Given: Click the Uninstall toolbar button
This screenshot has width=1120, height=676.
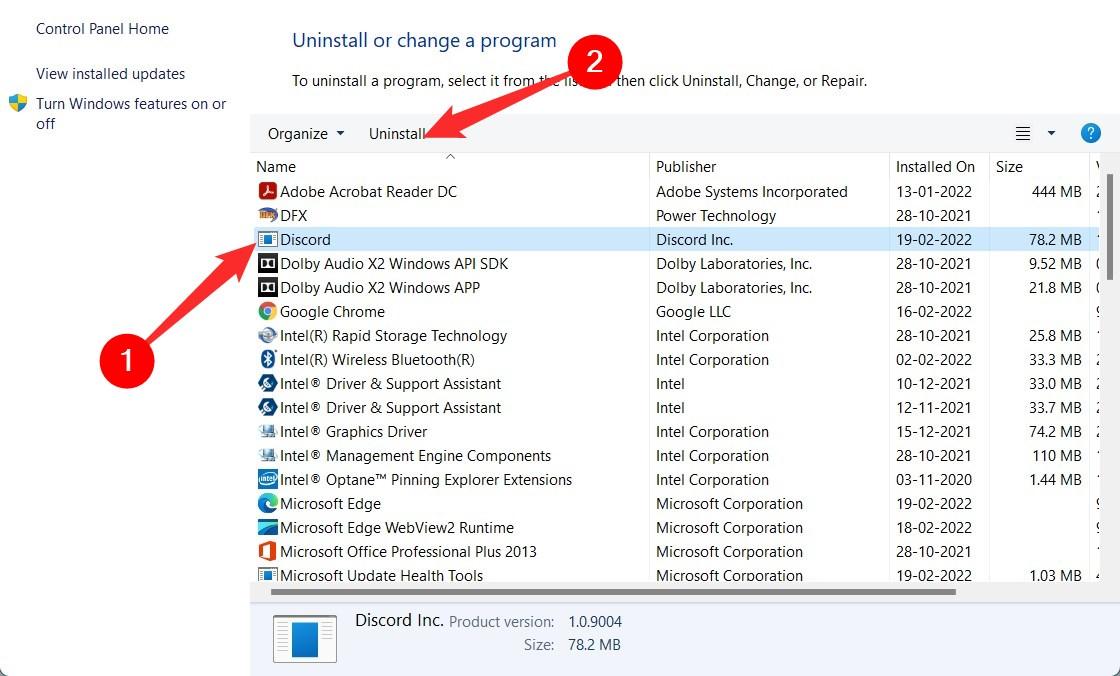Looking at the screenshot, I should (396, 134).
